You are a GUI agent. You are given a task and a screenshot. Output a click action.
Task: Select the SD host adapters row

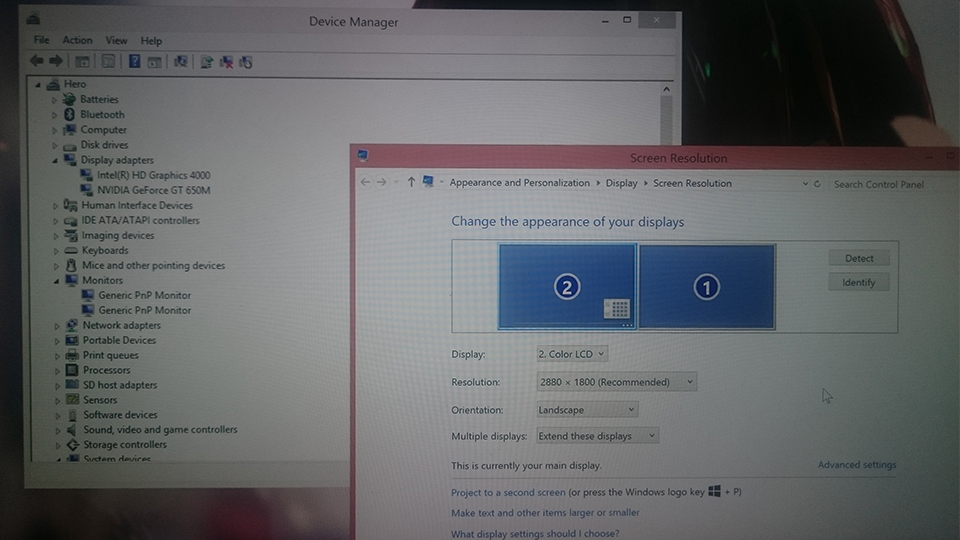pyautogui.click(x=120, y=385)
